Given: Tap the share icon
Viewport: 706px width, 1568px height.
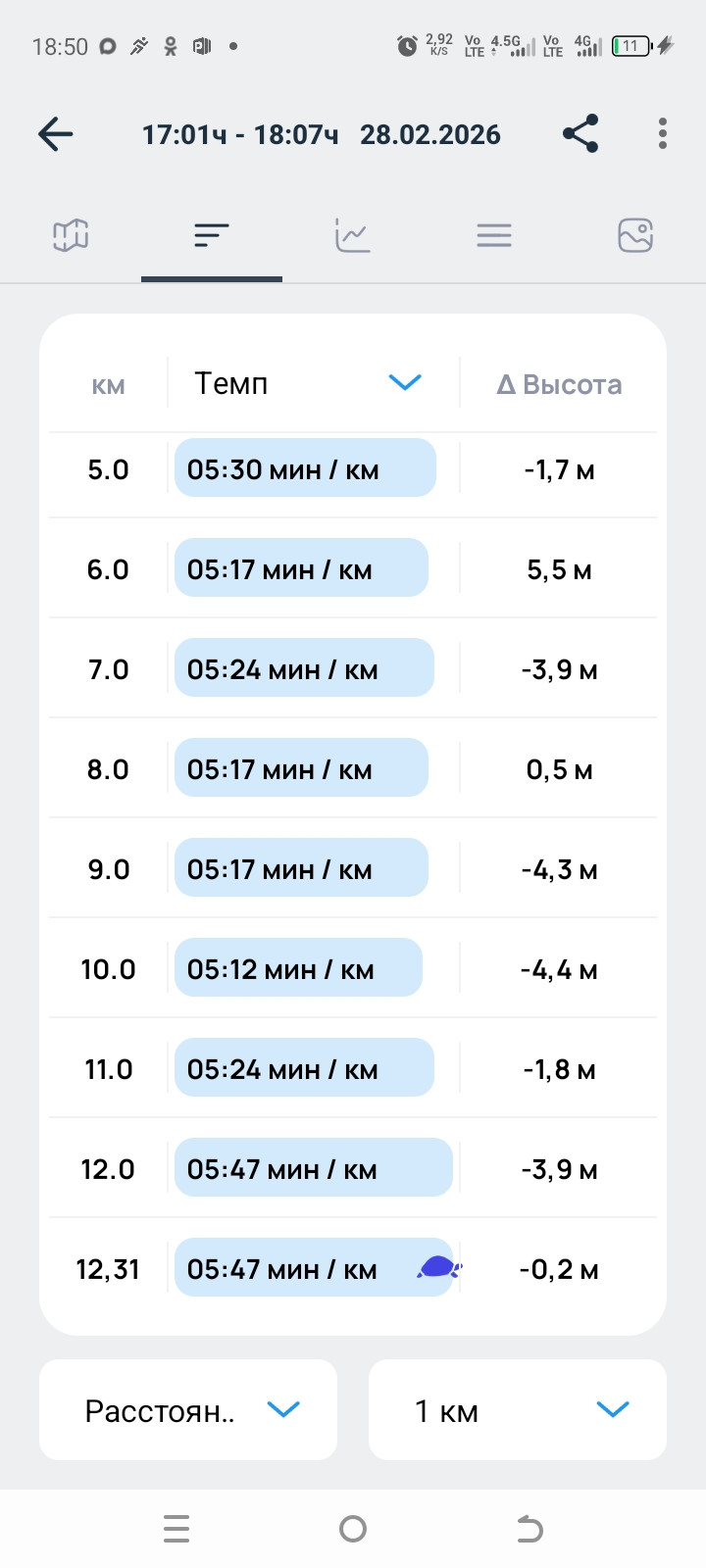Looking at the screenshot, I should point(580,133).
